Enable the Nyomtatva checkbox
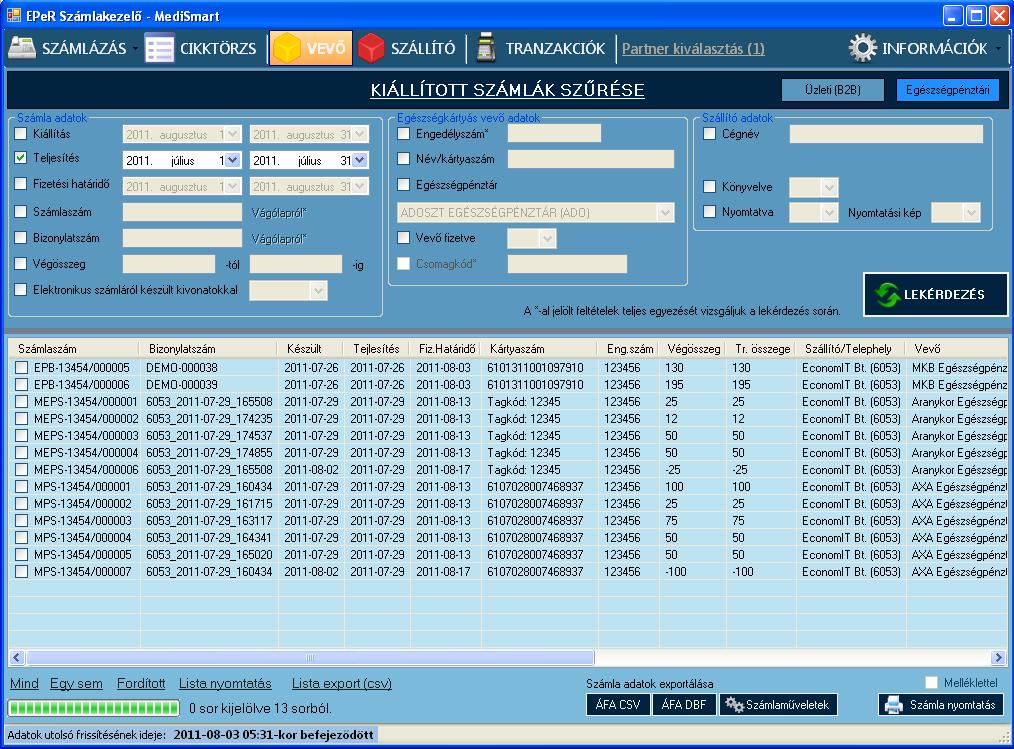The image size is (1014, 749). (709, 212)
